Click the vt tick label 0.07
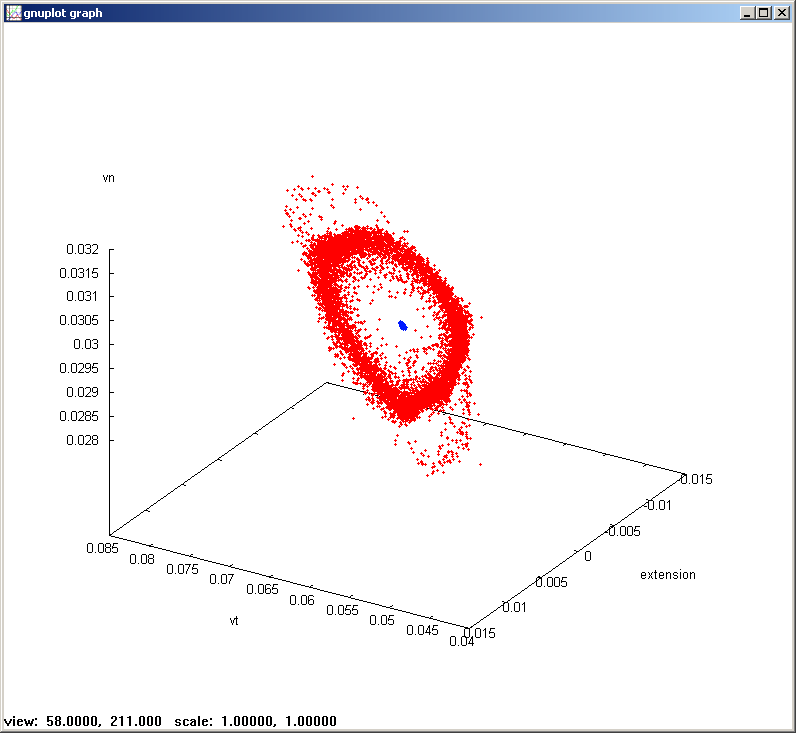The image size is (796, 733). [222, 579]
